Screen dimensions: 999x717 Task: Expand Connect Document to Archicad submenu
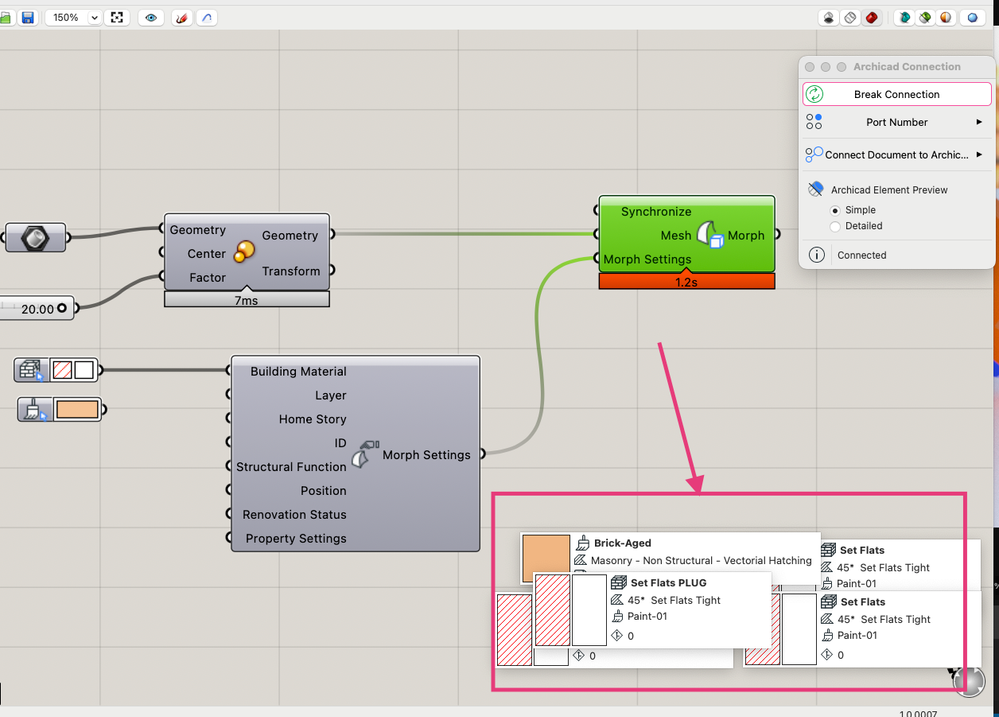click(x=896, y=155)
